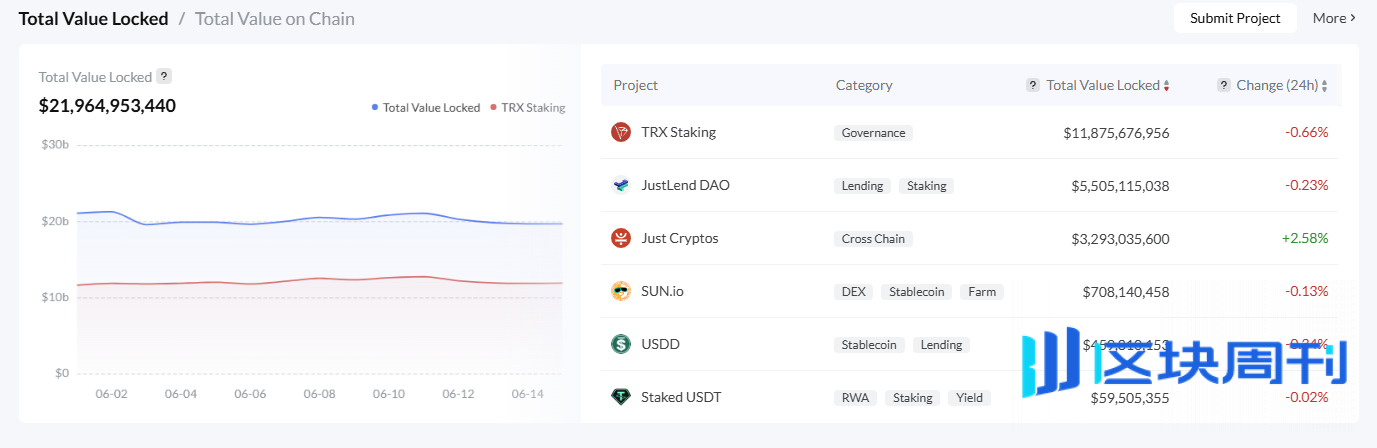Click the $30b axis label
This screenshot has width=1377, height=448.
(55, 145)
